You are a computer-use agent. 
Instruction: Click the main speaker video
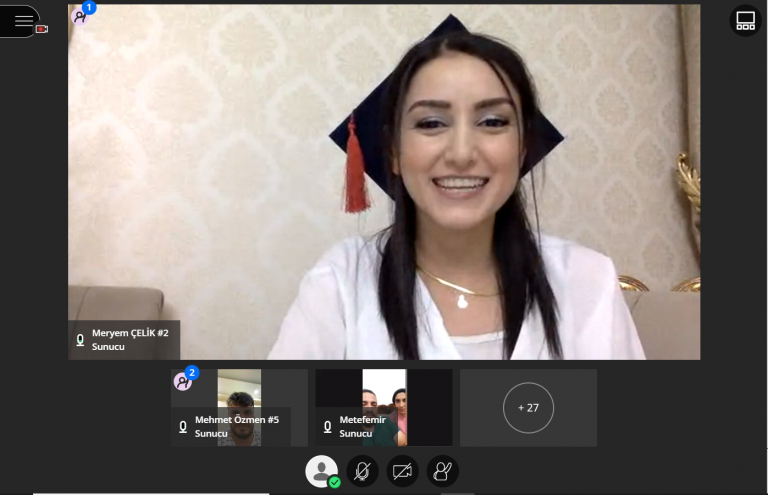[384, 182]
